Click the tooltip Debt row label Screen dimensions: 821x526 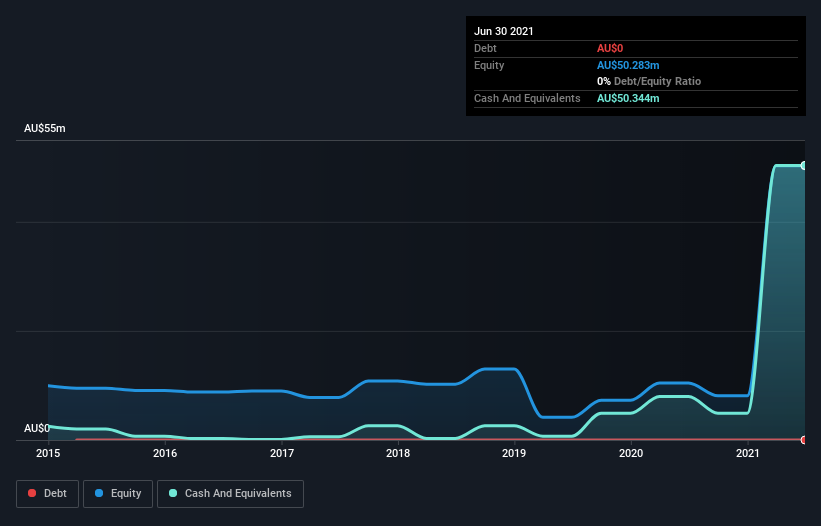(485, 48)
